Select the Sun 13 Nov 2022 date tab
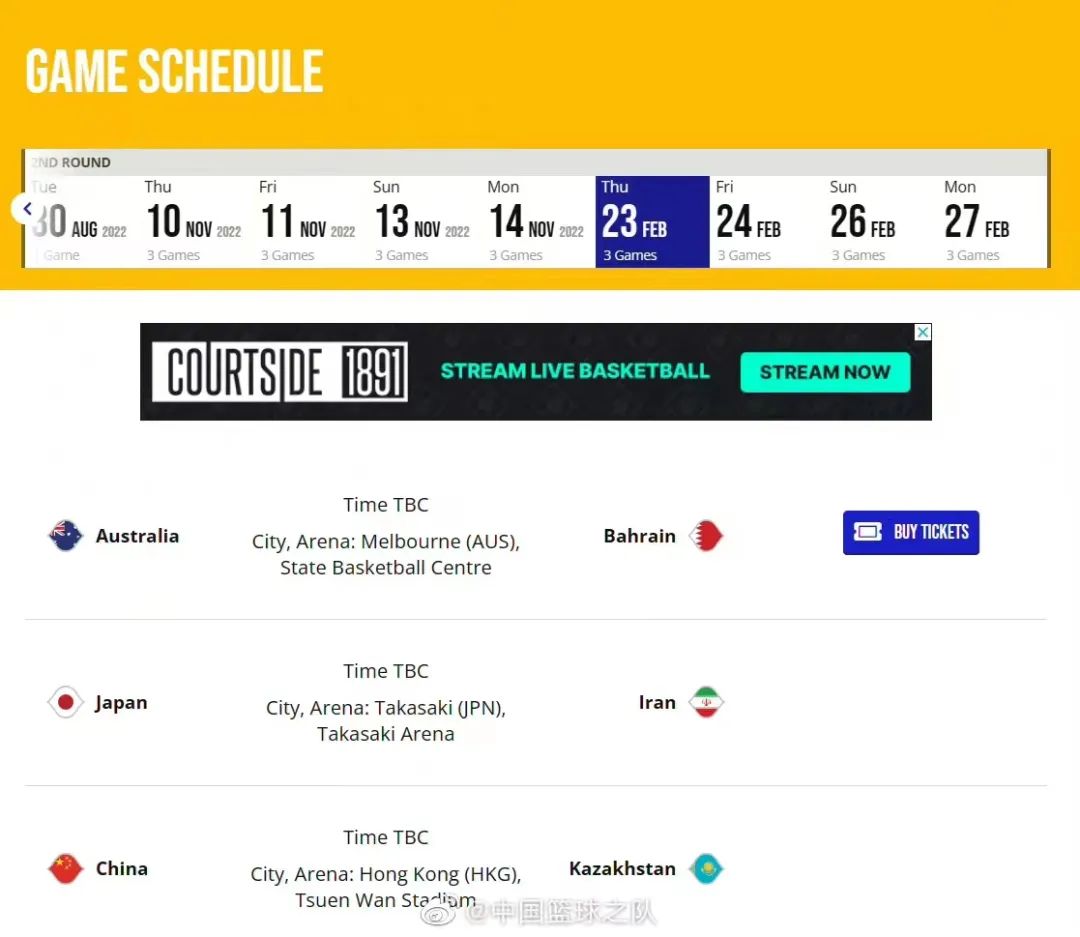This screenshot has height=937, width=1080. click(x=424, y=221)
